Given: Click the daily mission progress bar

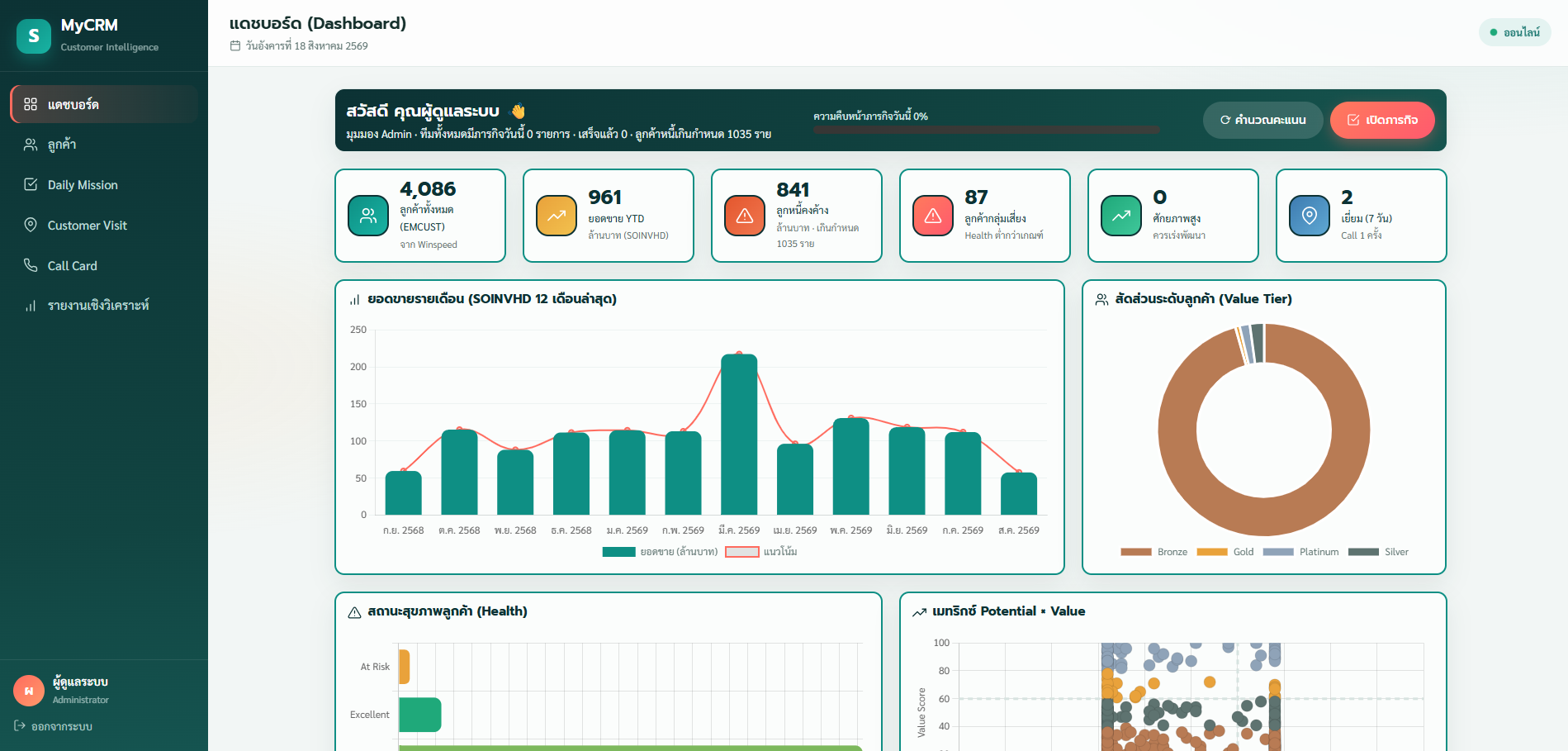Looking at the screenshot, I should pos(986,130).
